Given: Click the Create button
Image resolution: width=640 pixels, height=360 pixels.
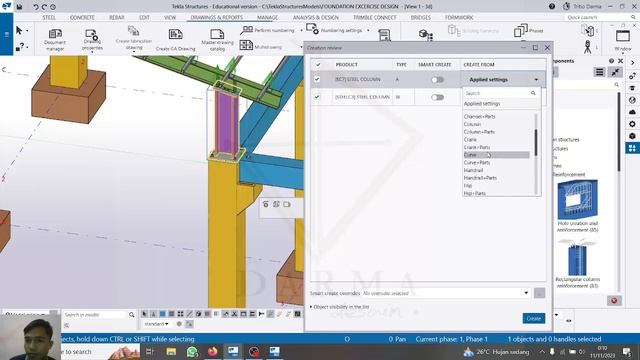Looking at the screenshot, I should click(x=533, y=318).
